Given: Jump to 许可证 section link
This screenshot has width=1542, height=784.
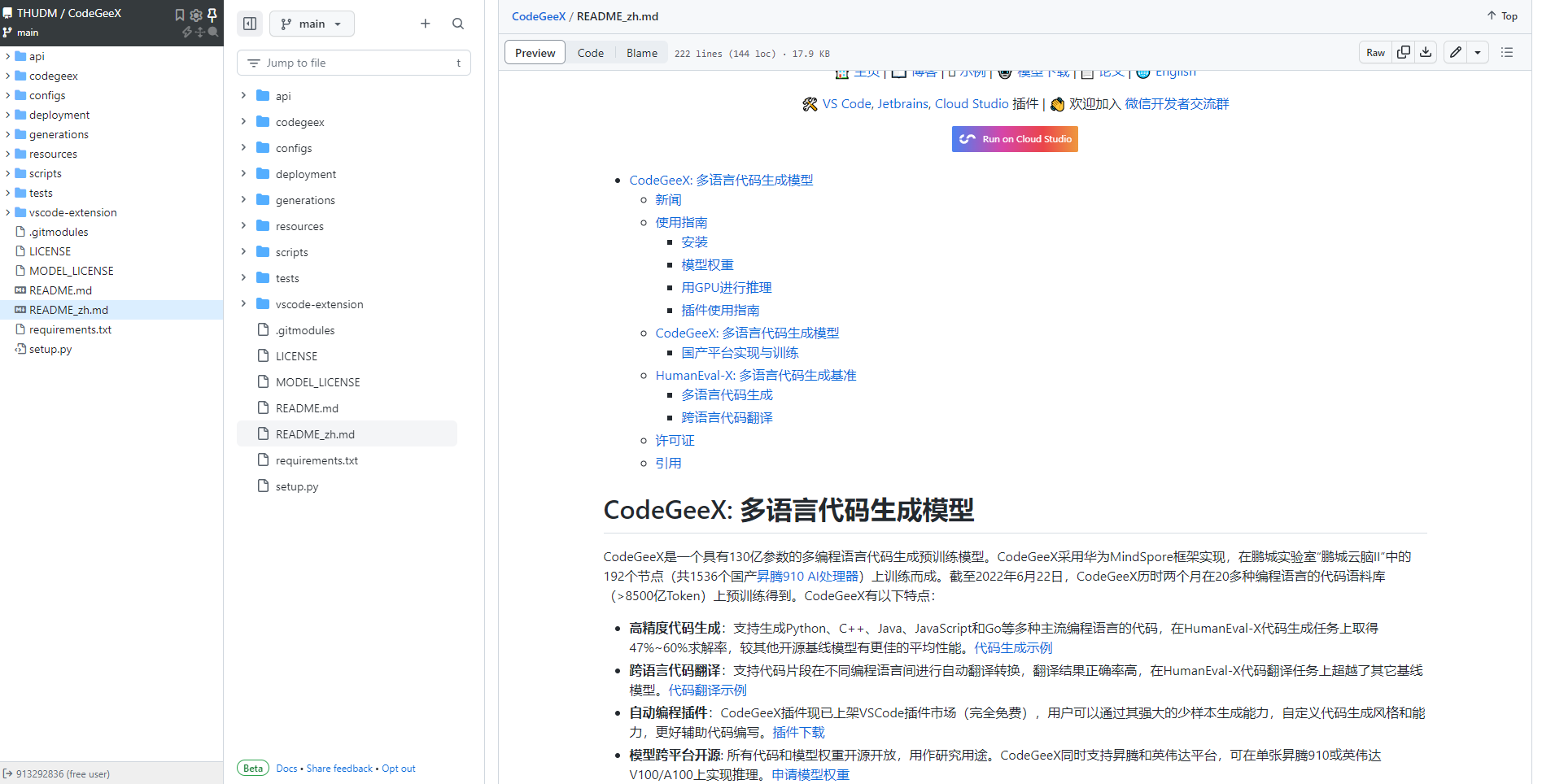Looking at the screenshot, I should tap(675, 441).
